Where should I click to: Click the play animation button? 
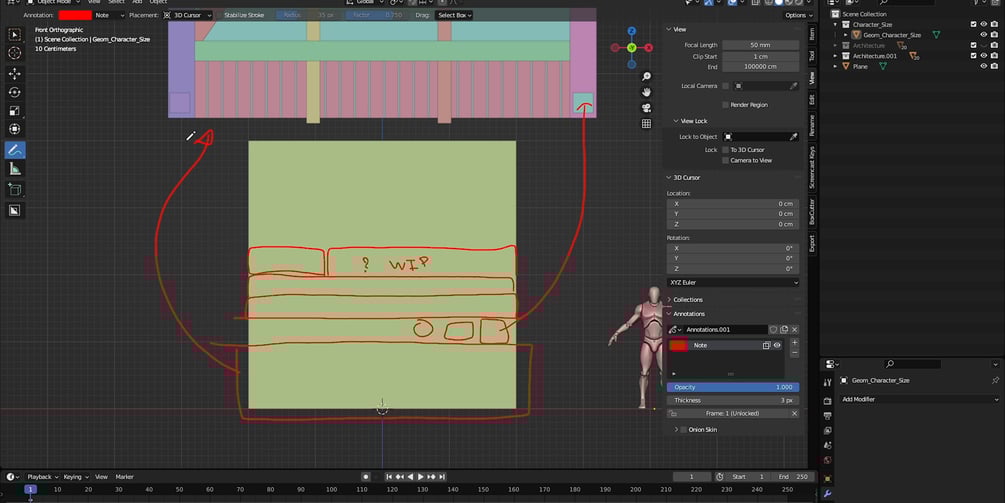pos(420,477)
